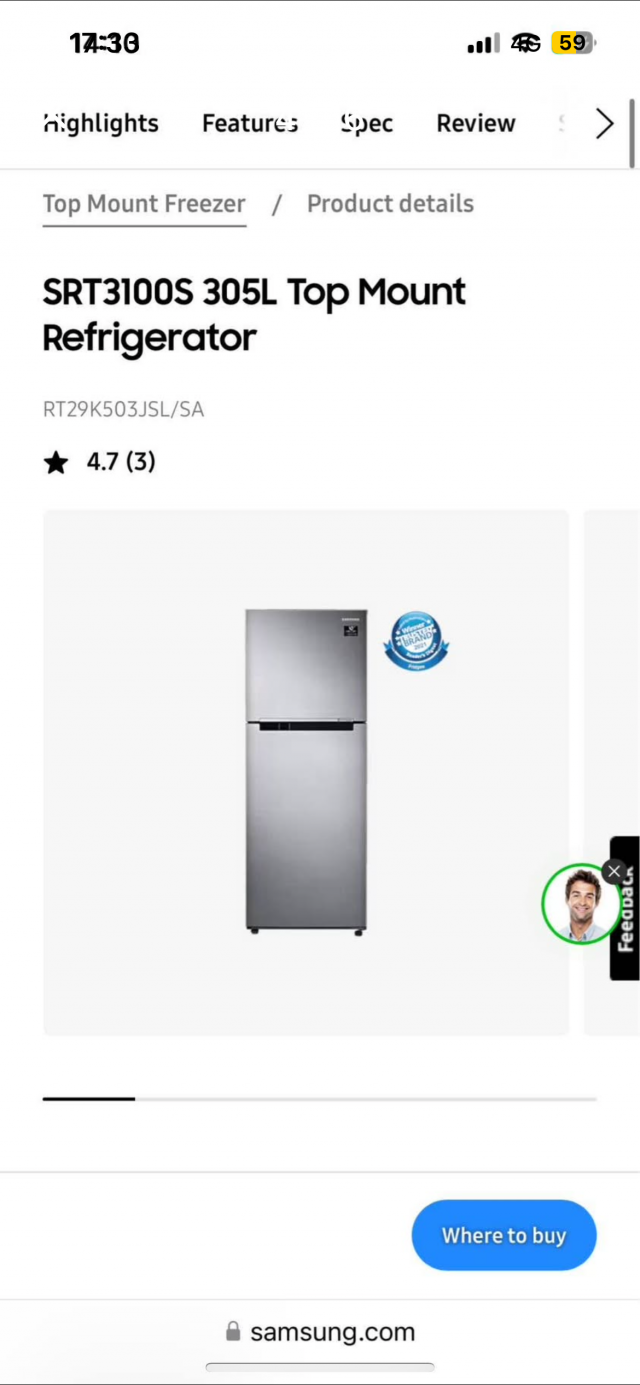
Task: Open Top Mount Freezer breadcrumb link
Action: [x=144, y=204]
